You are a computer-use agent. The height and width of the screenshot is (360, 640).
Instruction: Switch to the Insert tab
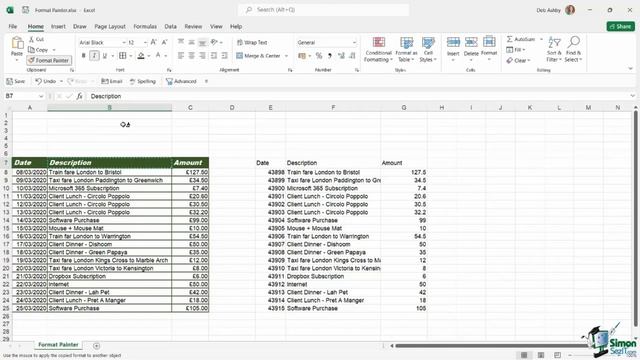click(58, 27)
